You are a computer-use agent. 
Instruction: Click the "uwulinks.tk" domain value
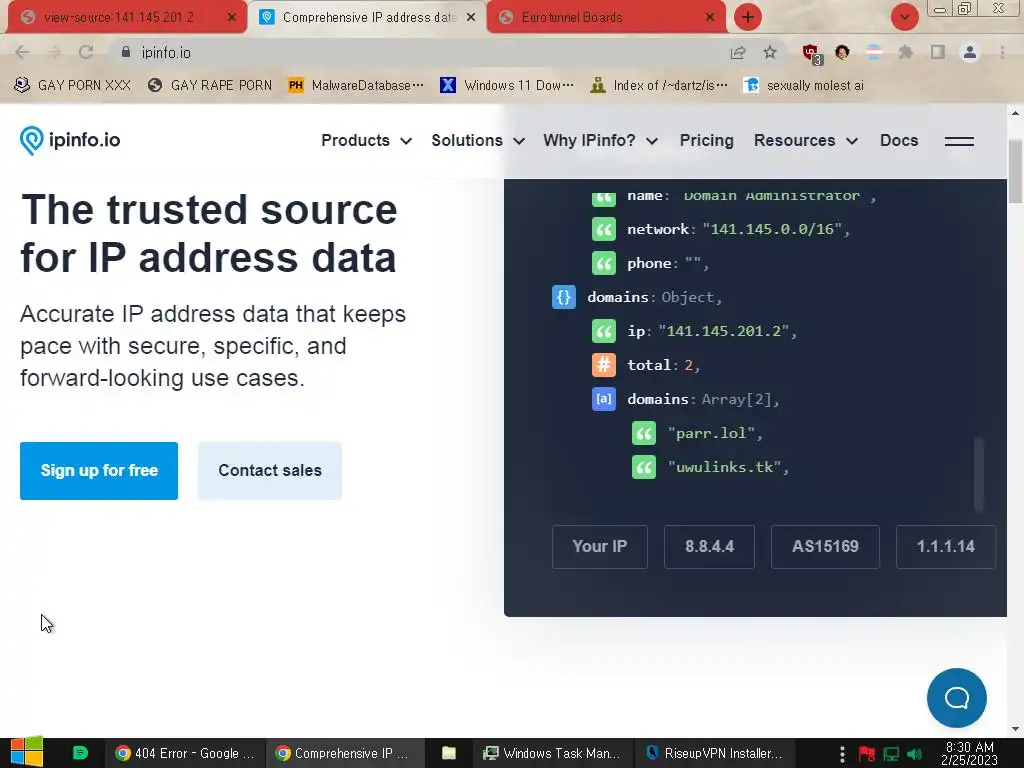tap(724, 467)
